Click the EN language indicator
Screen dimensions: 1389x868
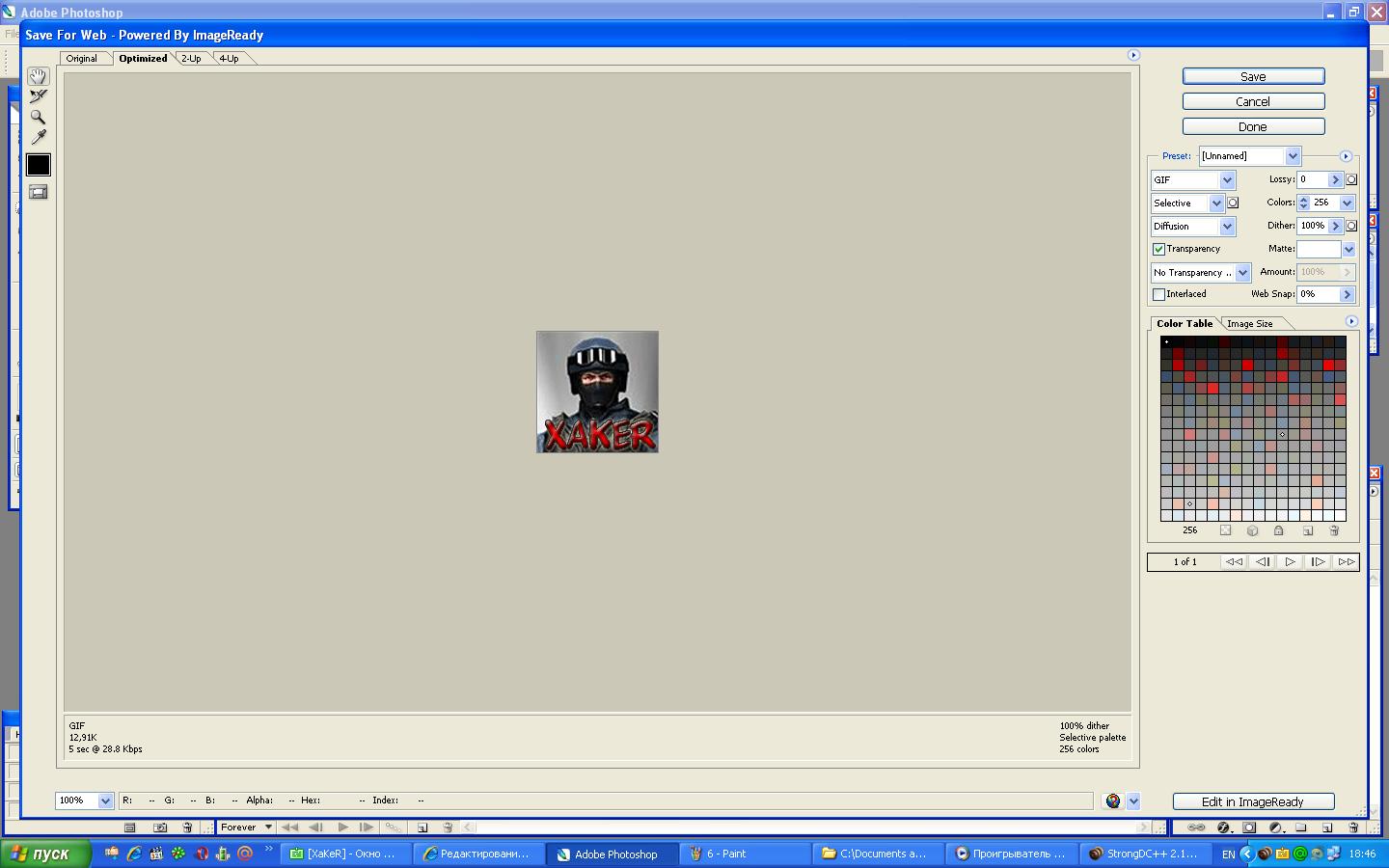pos(1228,854)
